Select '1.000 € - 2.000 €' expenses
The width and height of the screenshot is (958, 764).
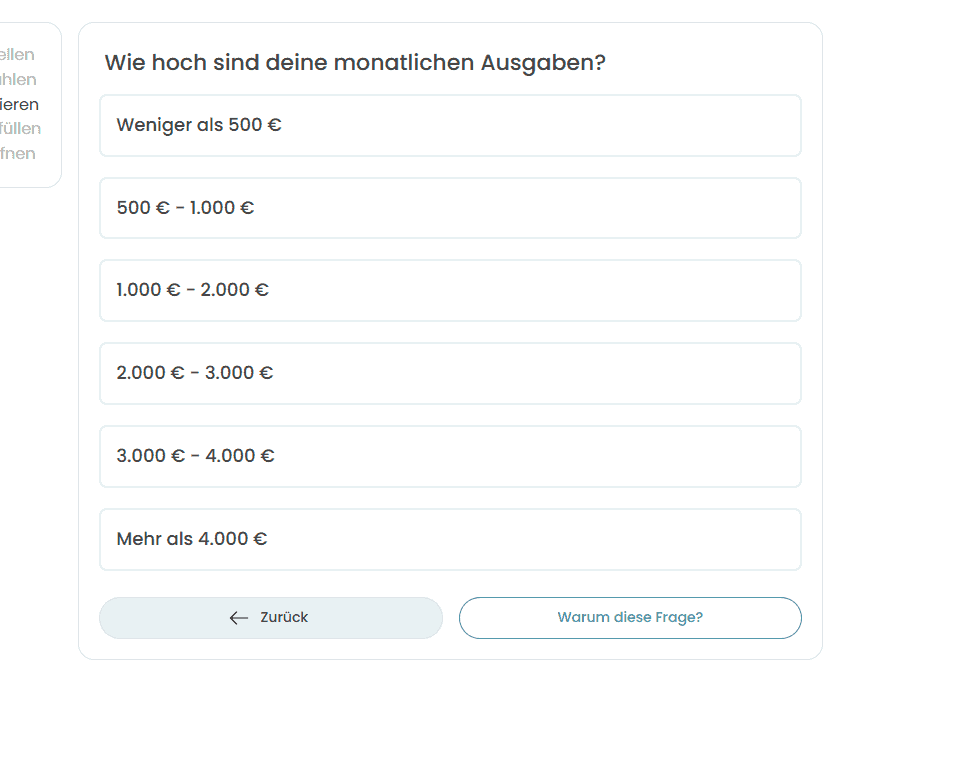pyautogui.click(x=450, y=291)
